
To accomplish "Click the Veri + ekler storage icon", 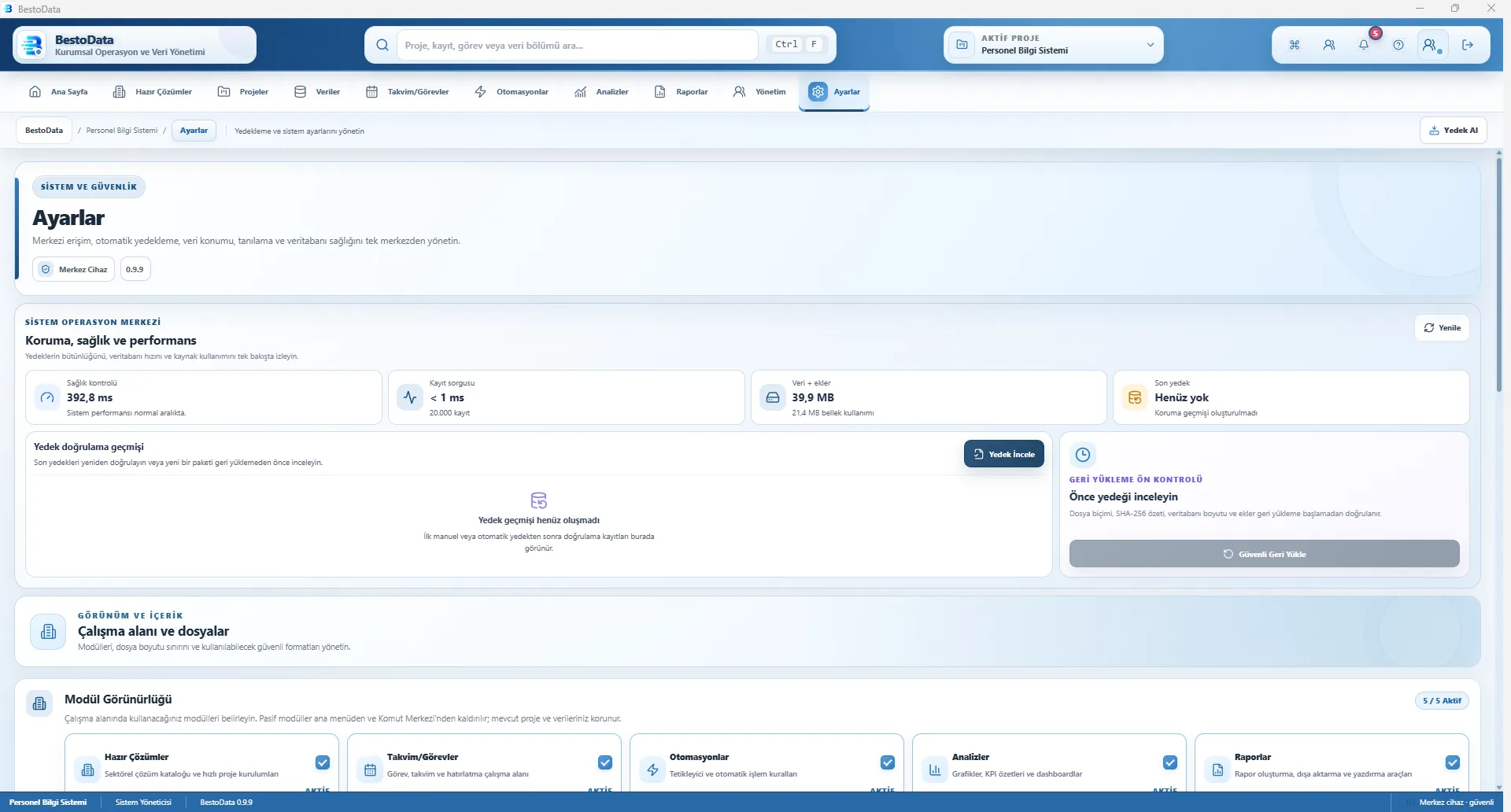I will 773,397.
